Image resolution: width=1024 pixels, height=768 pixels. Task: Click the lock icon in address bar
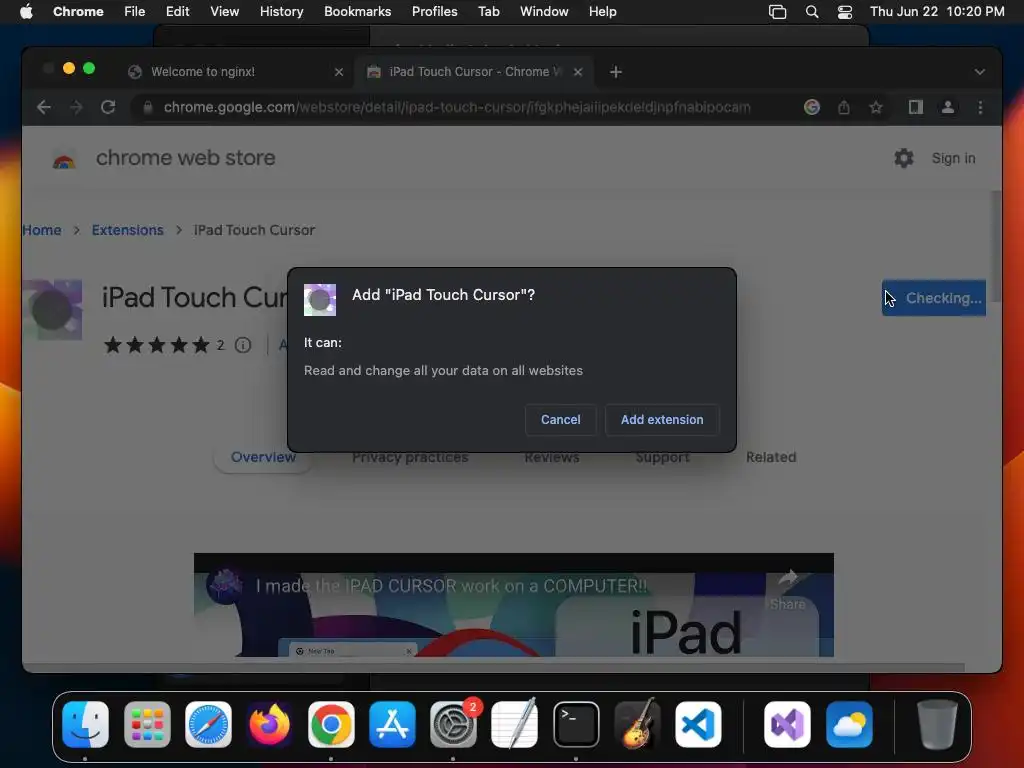coord(148,107)
